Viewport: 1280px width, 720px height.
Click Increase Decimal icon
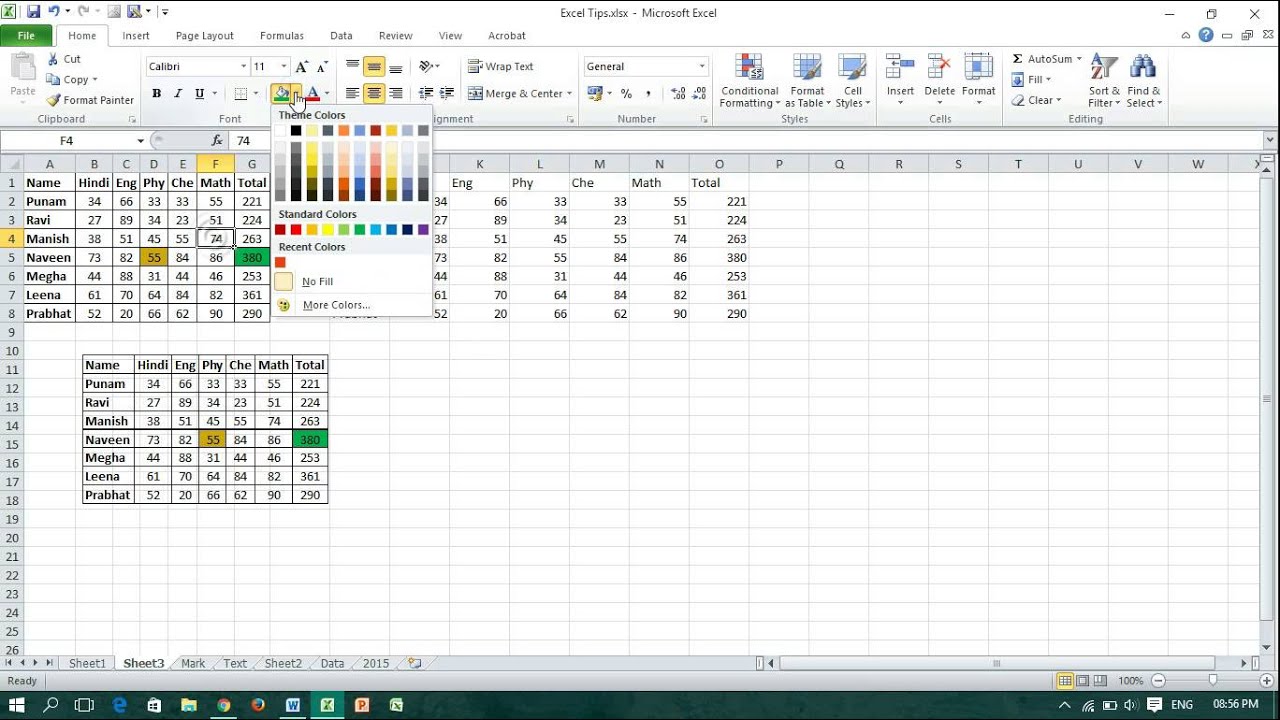tap(679, 94)
